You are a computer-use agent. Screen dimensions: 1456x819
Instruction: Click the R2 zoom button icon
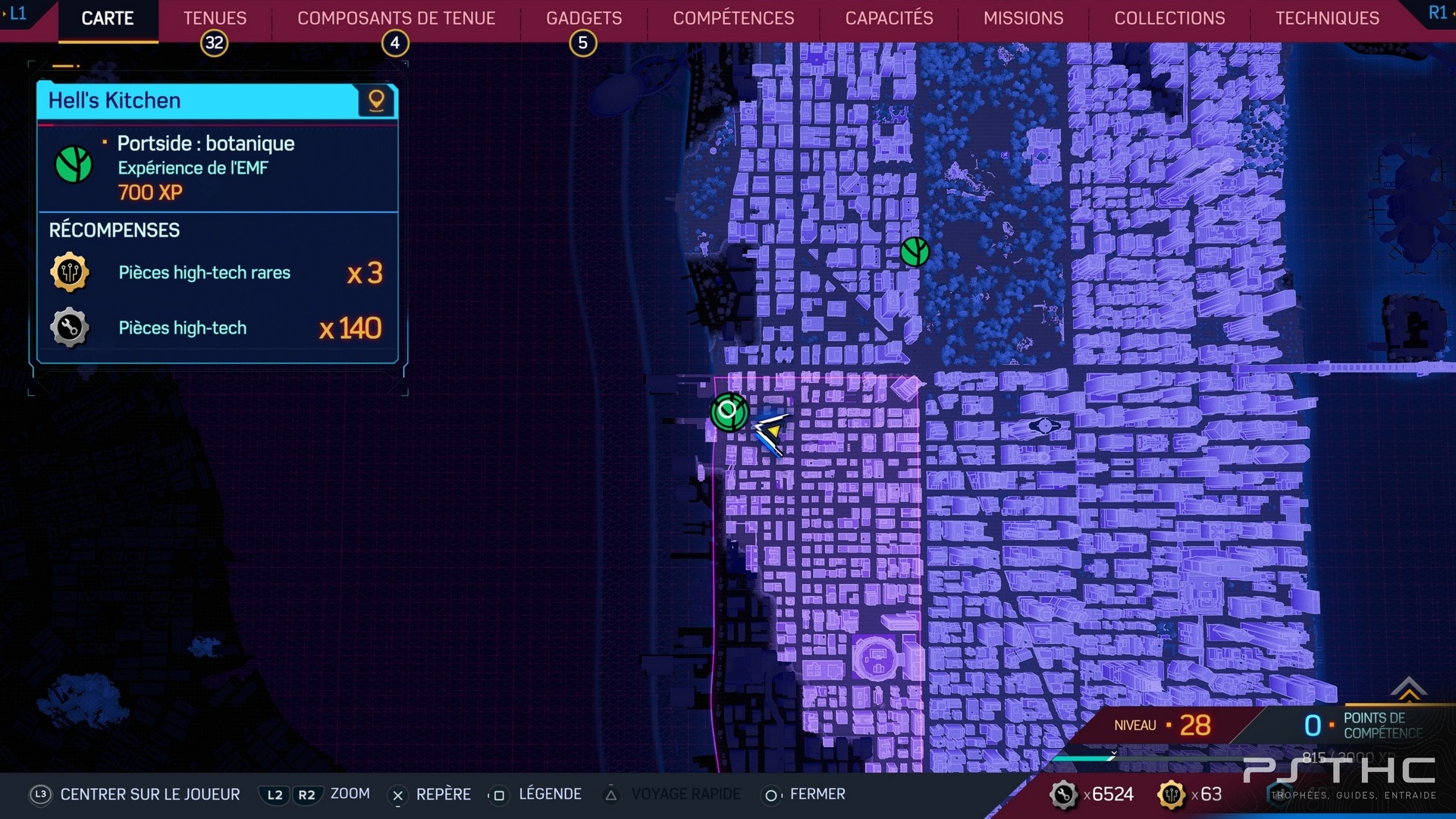coord(306,795)
